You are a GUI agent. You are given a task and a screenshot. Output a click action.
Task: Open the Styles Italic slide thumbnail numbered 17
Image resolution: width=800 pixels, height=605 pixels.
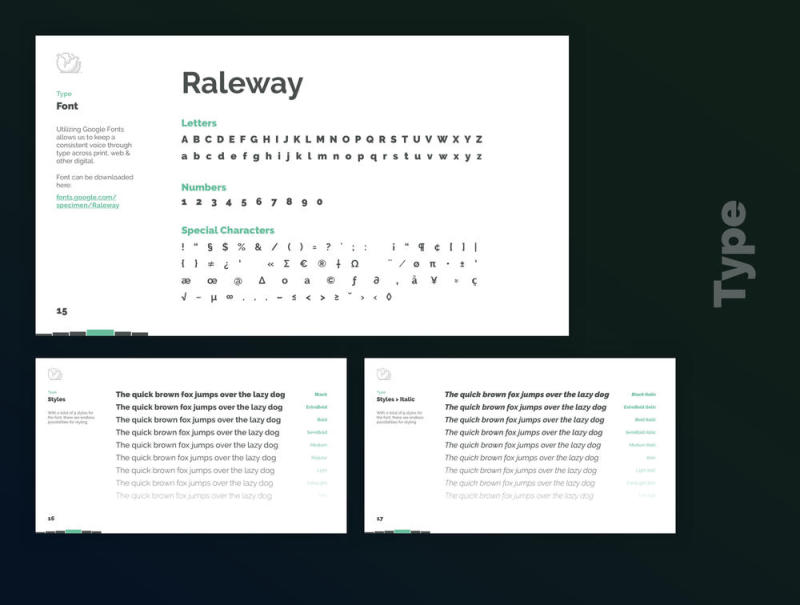pyautogui.click(x=519, y=445)
